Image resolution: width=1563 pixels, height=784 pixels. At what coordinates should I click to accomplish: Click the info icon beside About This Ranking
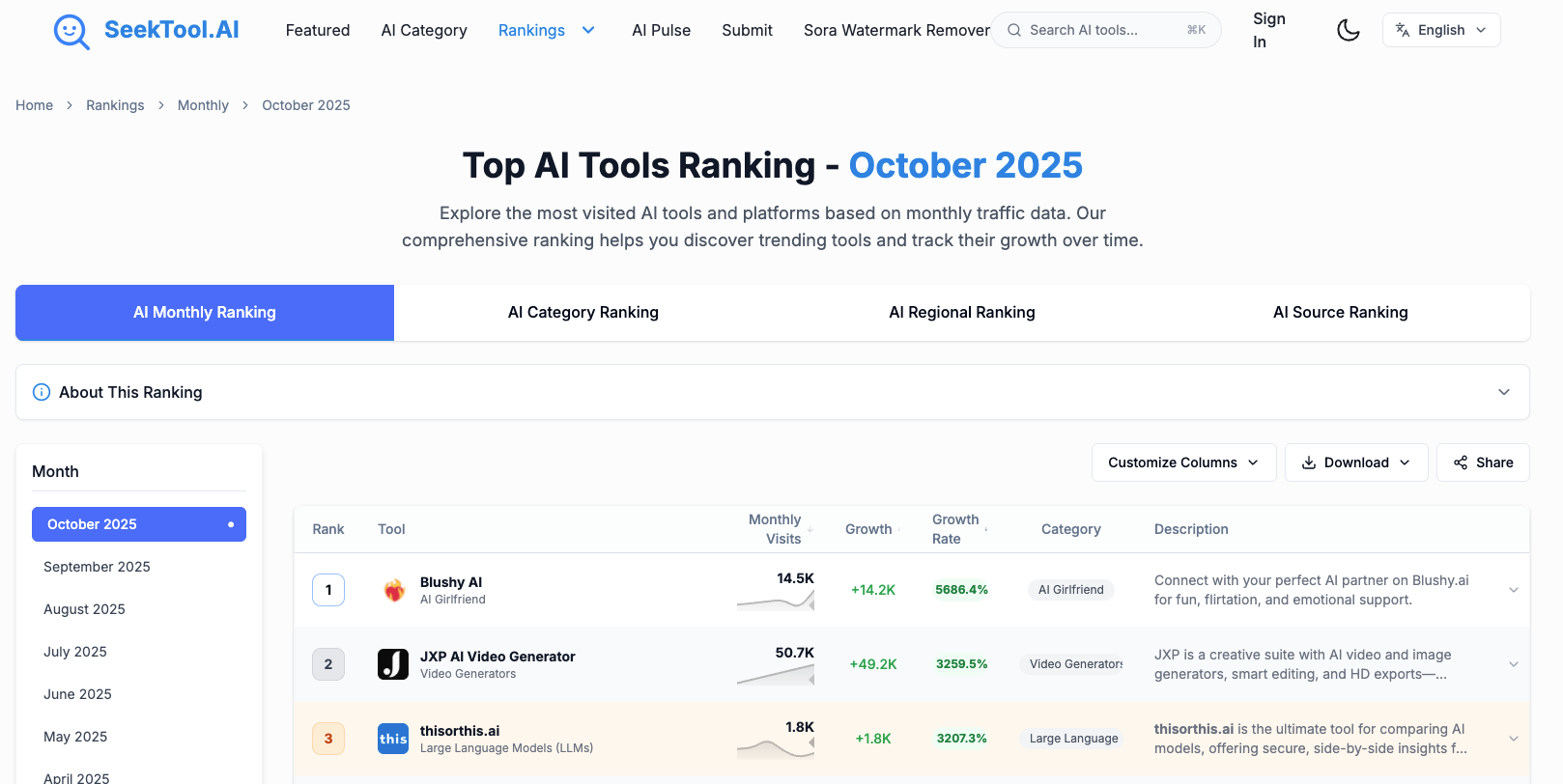[x=42, y=392]
